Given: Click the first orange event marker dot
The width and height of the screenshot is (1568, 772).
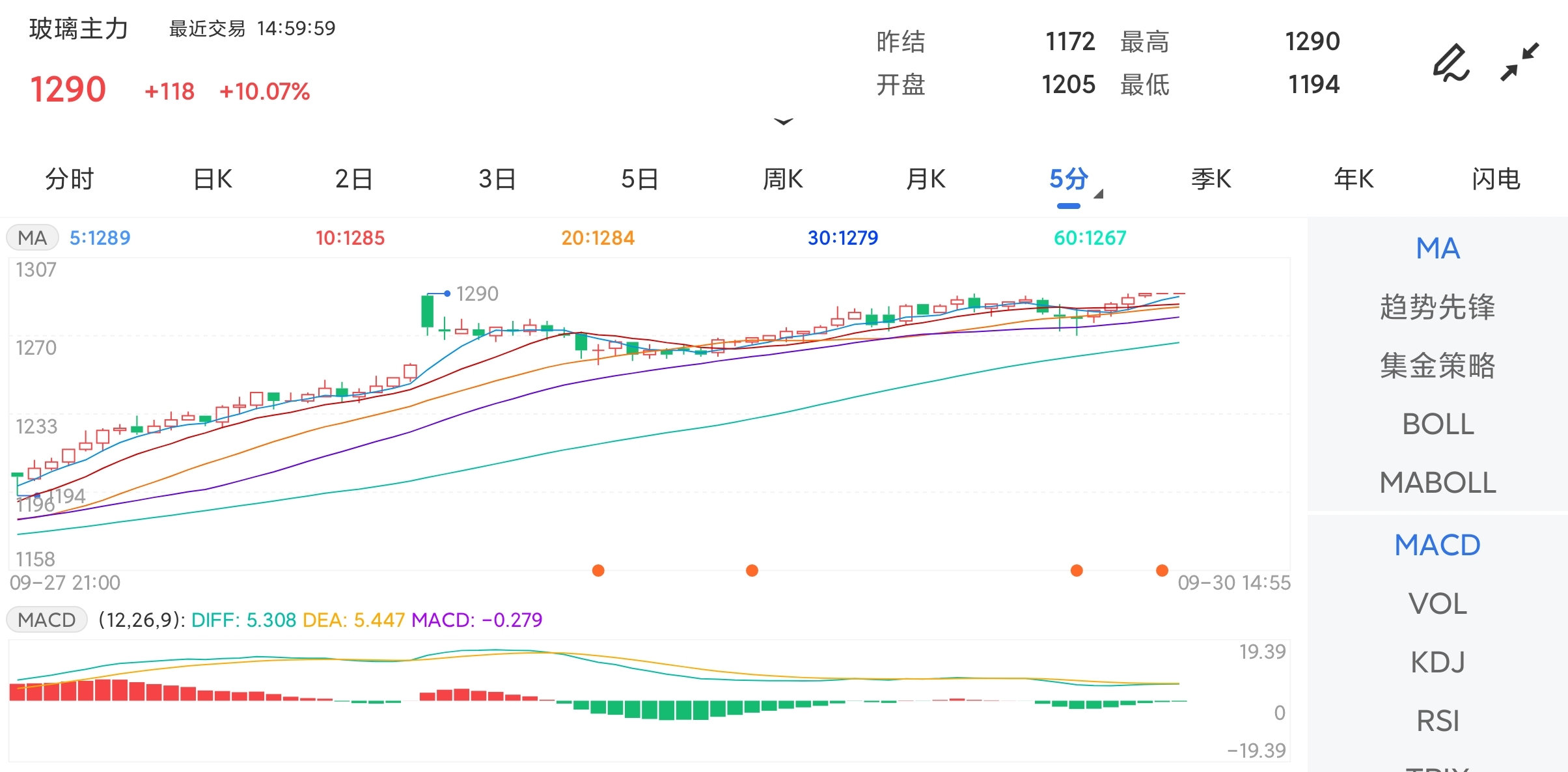Looking at the screenshot, I should pos(598,571).
